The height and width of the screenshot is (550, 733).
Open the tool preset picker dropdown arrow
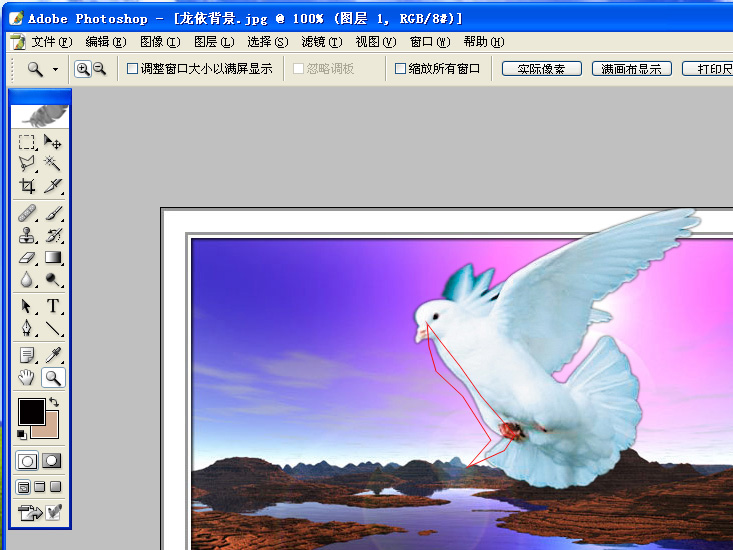pyautogui.click(x=56, y=70)
